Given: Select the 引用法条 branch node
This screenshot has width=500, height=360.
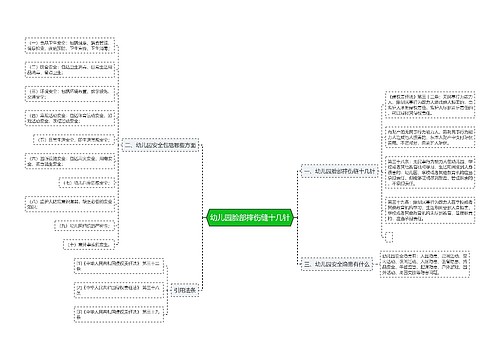Looking at the screenshot, I should point(184,290).
